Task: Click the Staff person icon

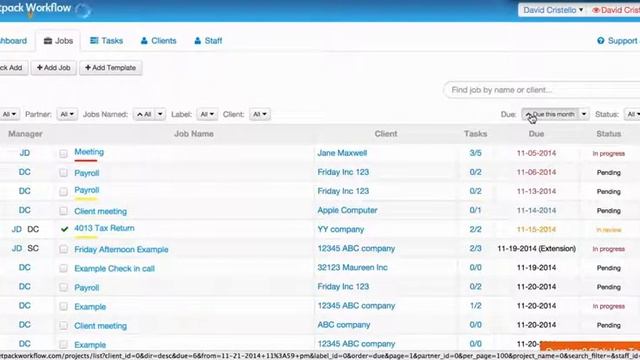Action: tap(198, 41)
